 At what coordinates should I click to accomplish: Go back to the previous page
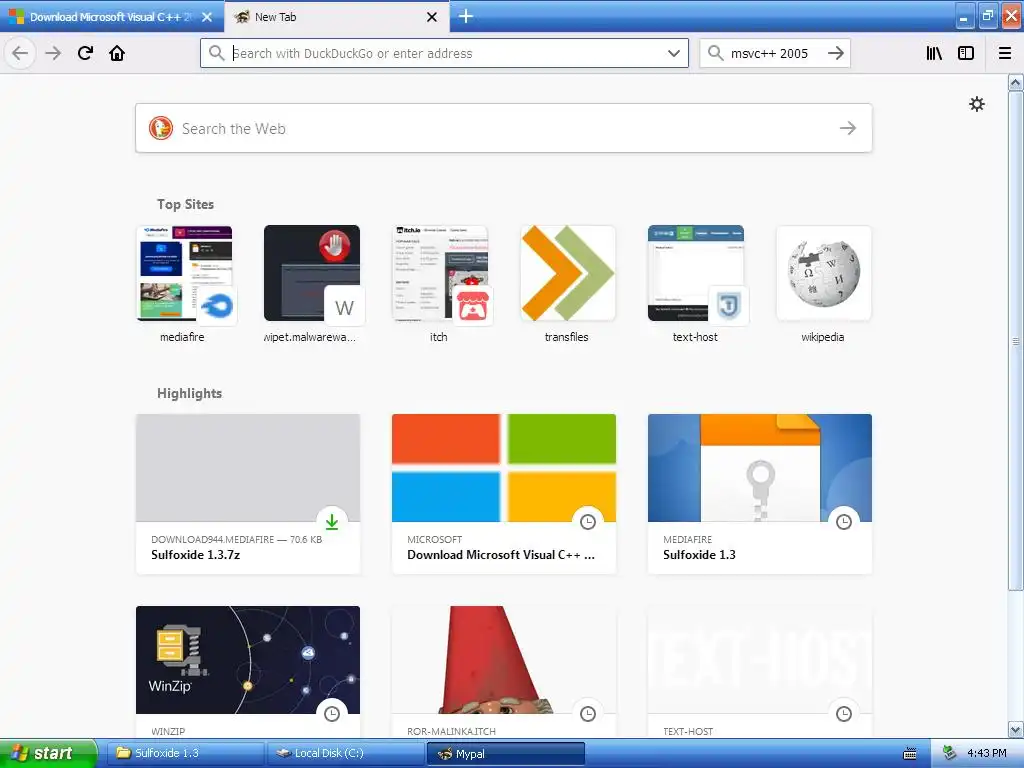20,53
